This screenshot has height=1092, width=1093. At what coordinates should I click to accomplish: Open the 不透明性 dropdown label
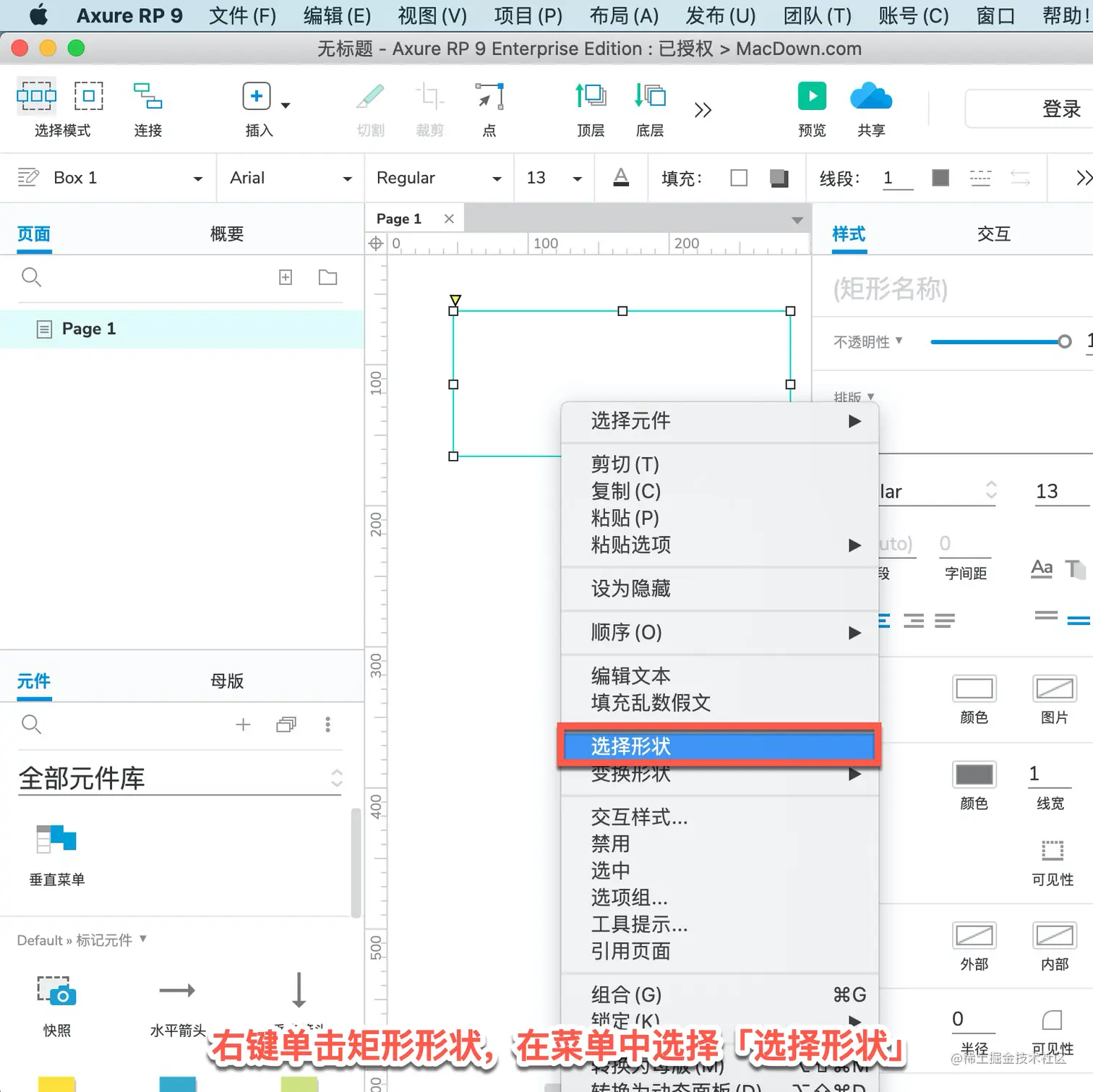point(868,341)
